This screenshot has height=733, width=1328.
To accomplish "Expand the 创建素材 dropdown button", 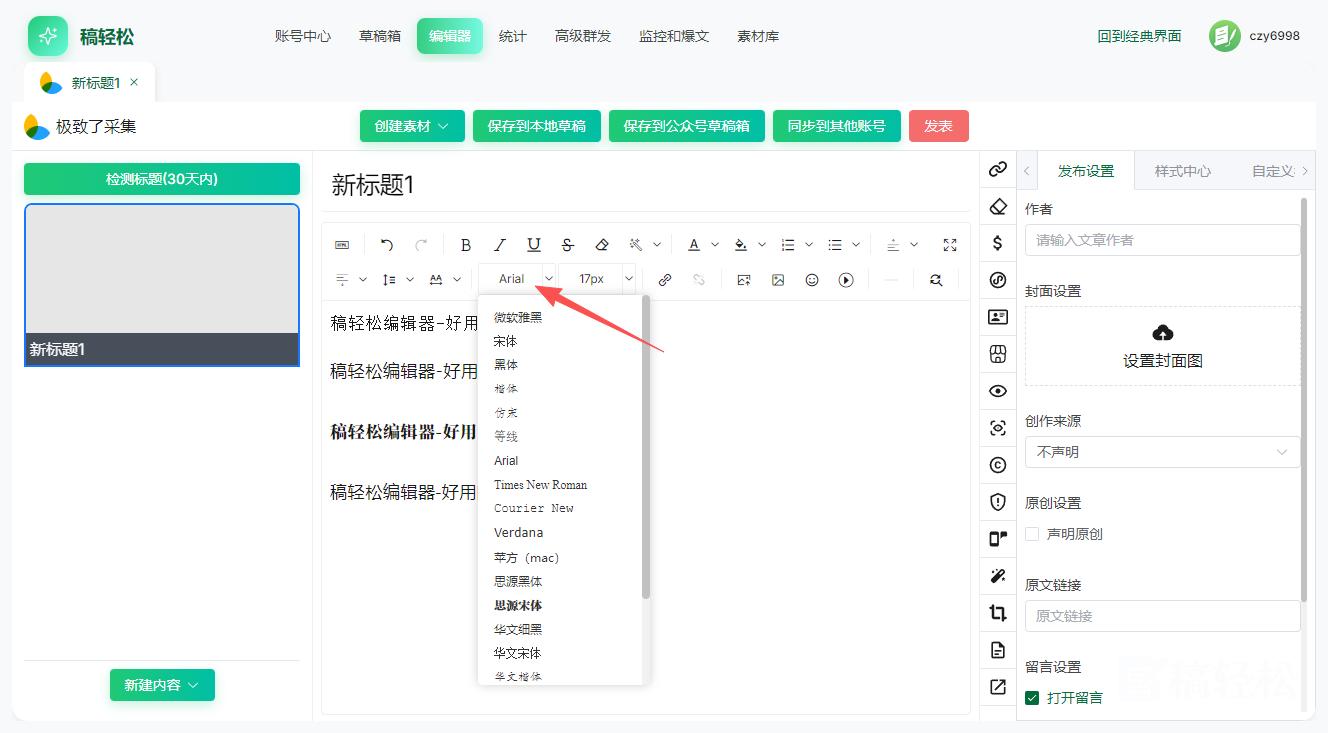I will [412, 126].
